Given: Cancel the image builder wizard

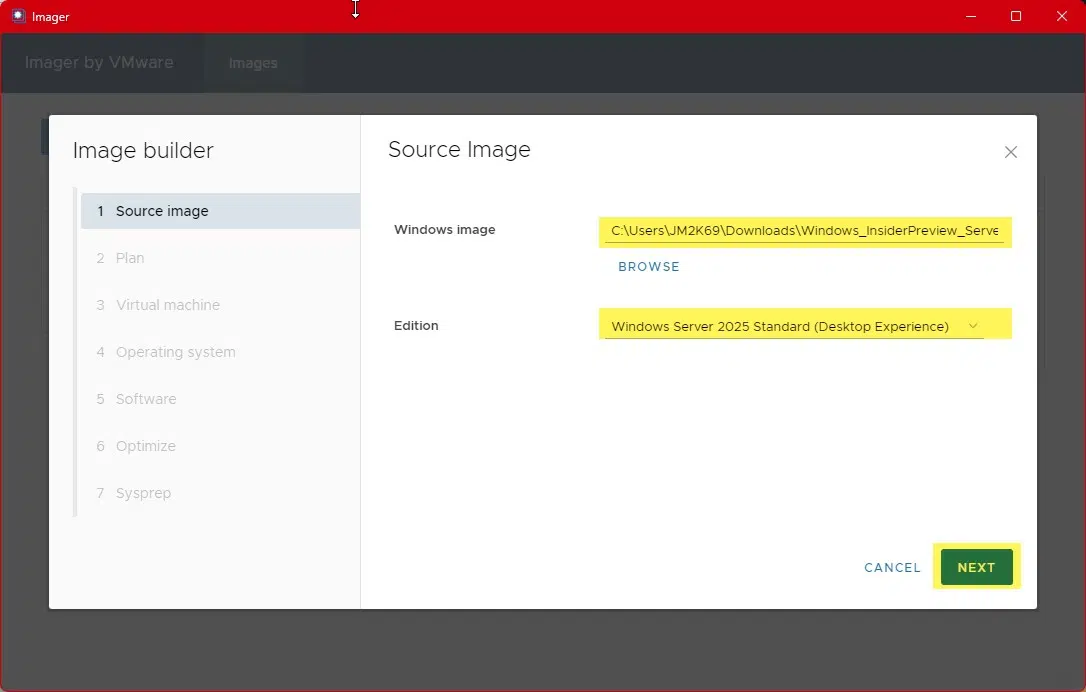Looking at the screenshot, I should point(892,567).
